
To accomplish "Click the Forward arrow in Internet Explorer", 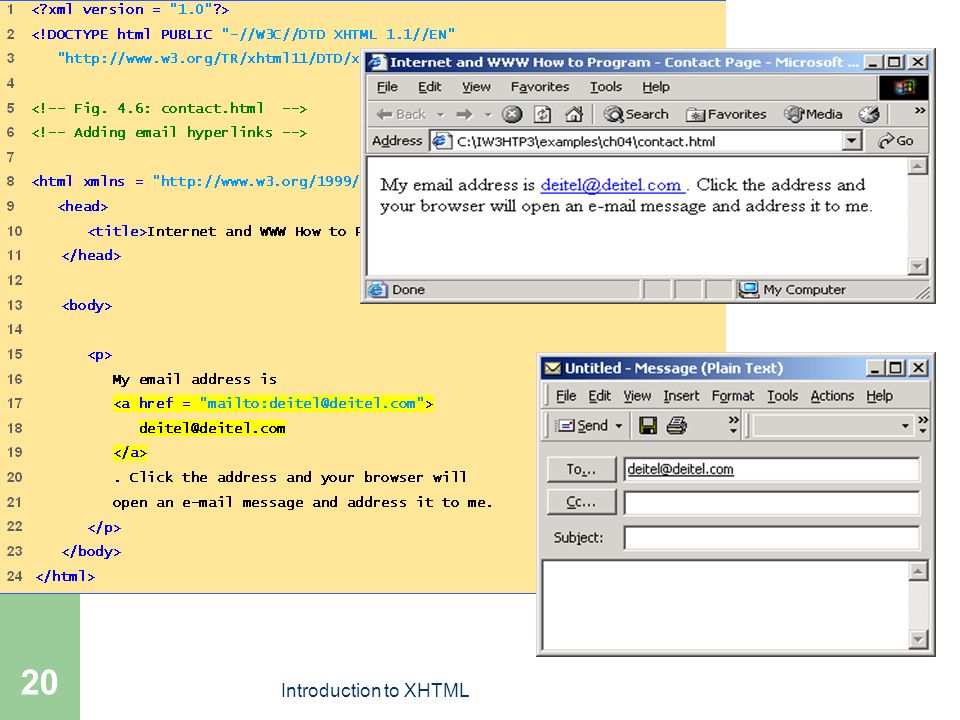I will (465, 114).
